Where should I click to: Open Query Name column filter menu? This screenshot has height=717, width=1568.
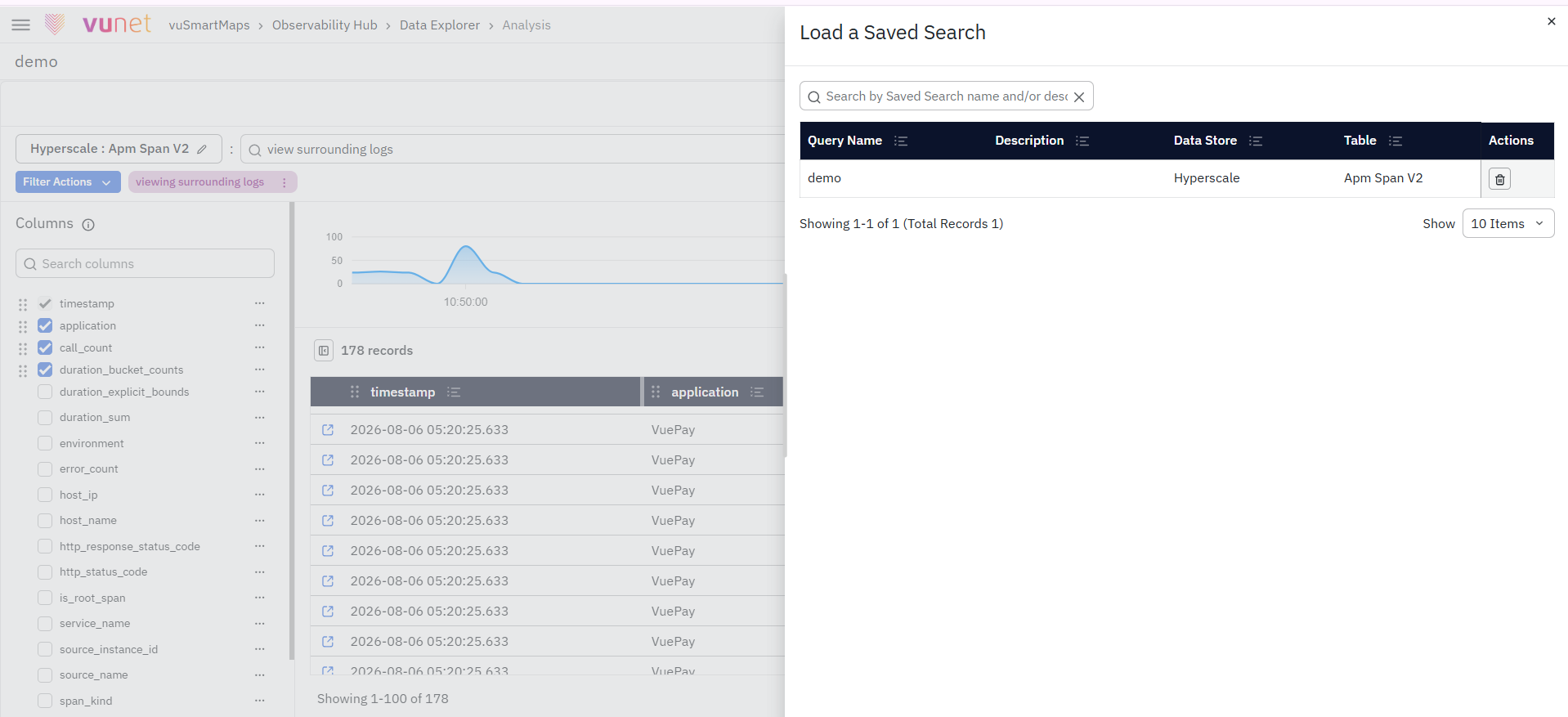coord(901,141)
